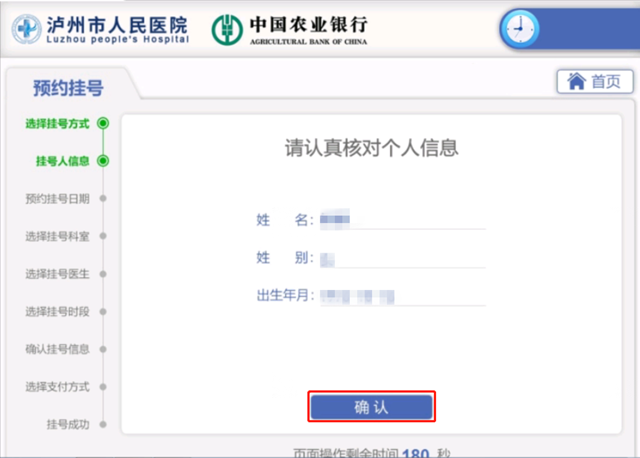Go to the 预约挂号日期 step
Viewport: 640px width, 458px height.
[x=57, y=199]
